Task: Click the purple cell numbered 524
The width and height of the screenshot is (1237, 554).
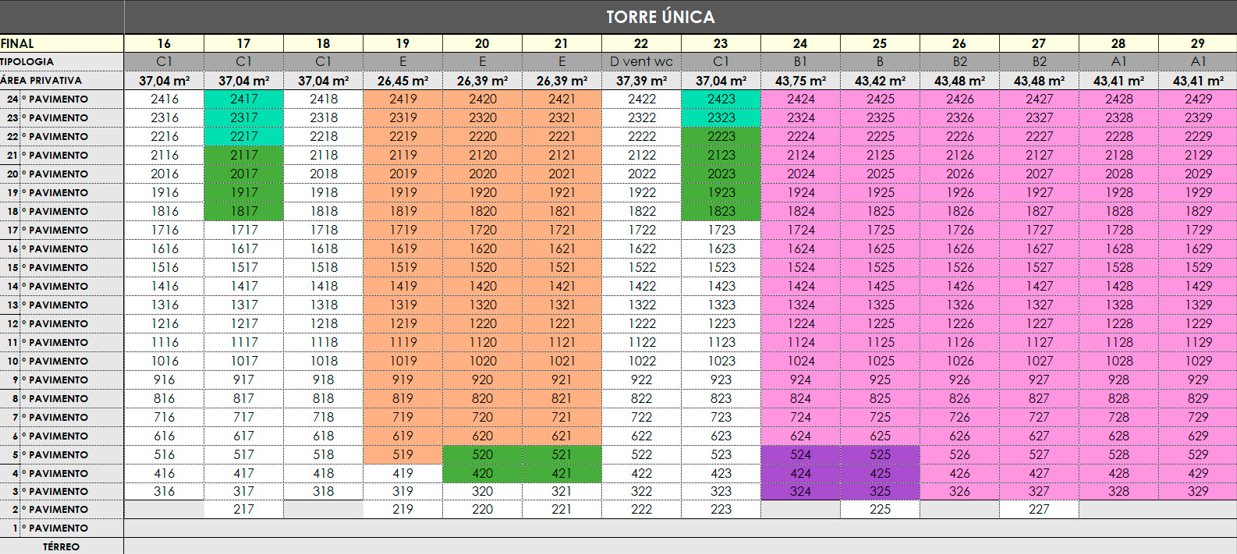Action: click(800, 455)
